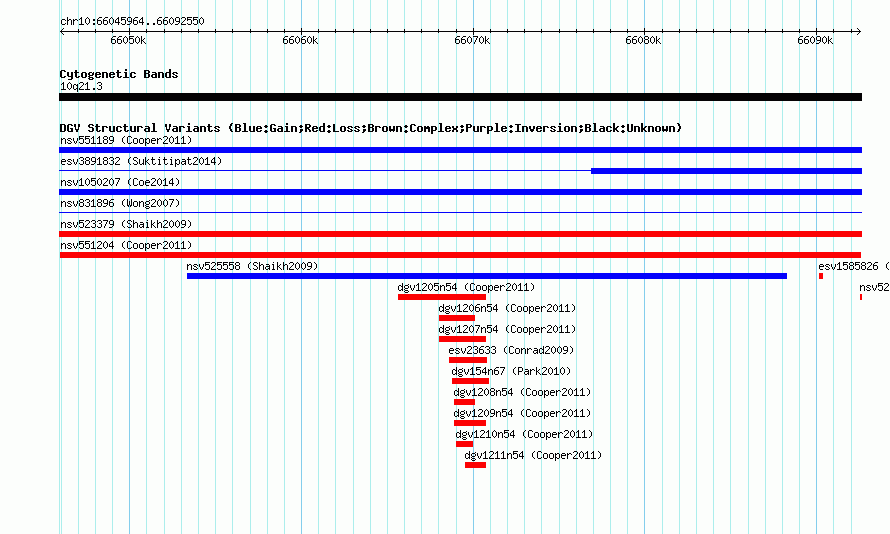890x534 pixels.
Task: Click the black 10q21.3 cytogenetic band bar
Action: coord(460,97)
